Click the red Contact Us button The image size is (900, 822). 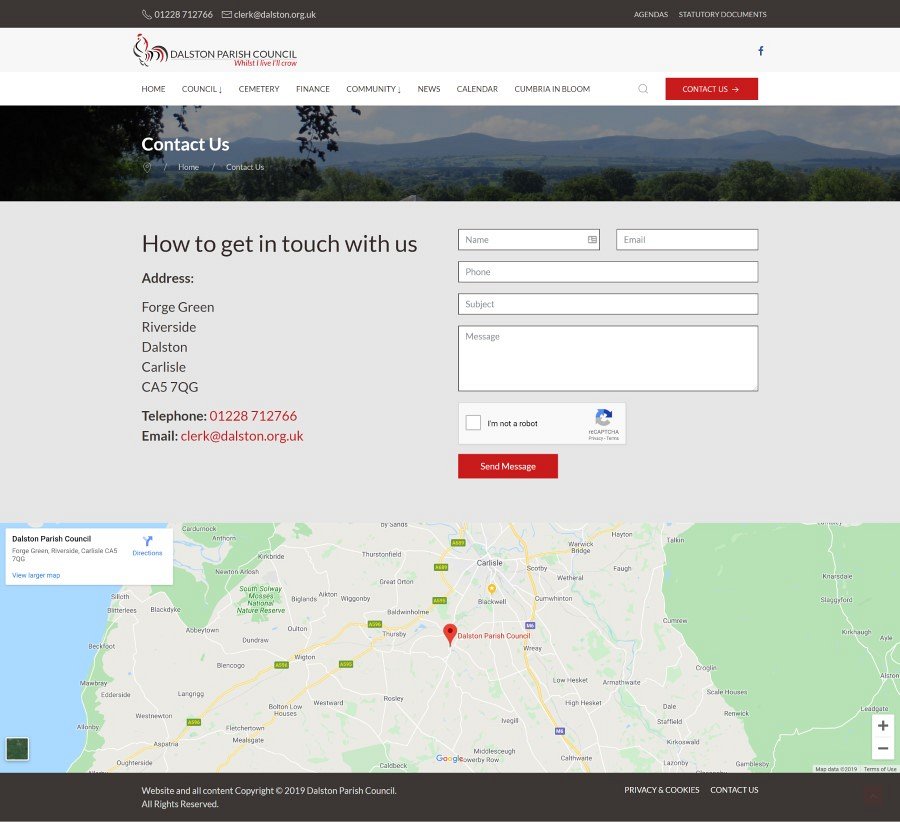pos(711,89)
